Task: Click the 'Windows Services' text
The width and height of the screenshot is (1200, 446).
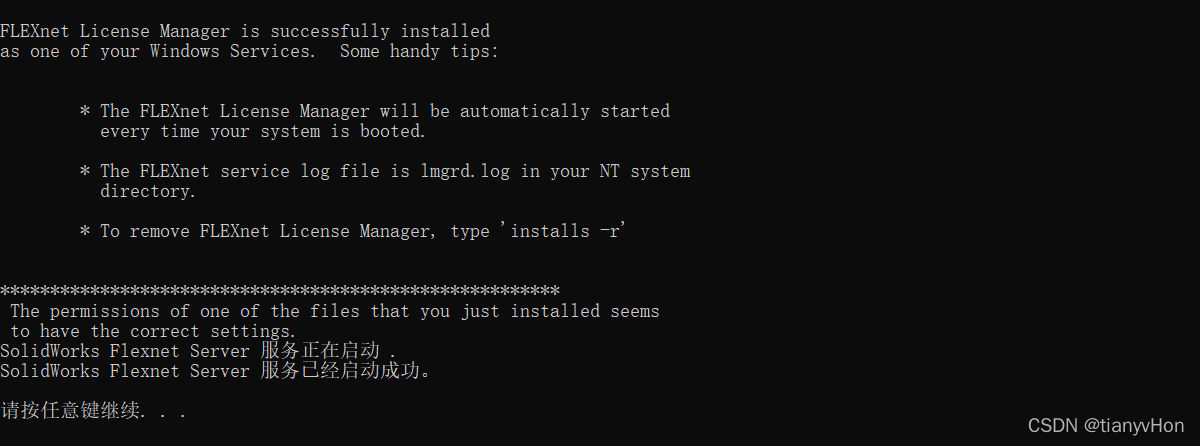Action: (x=230, y=51)
